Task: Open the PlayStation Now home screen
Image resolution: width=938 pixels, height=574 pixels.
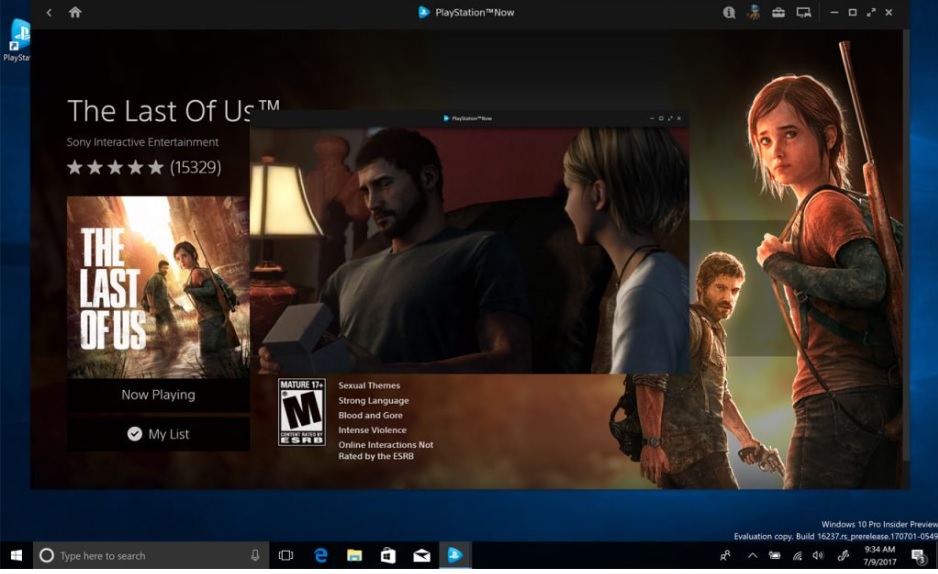Action: (75, 13)
